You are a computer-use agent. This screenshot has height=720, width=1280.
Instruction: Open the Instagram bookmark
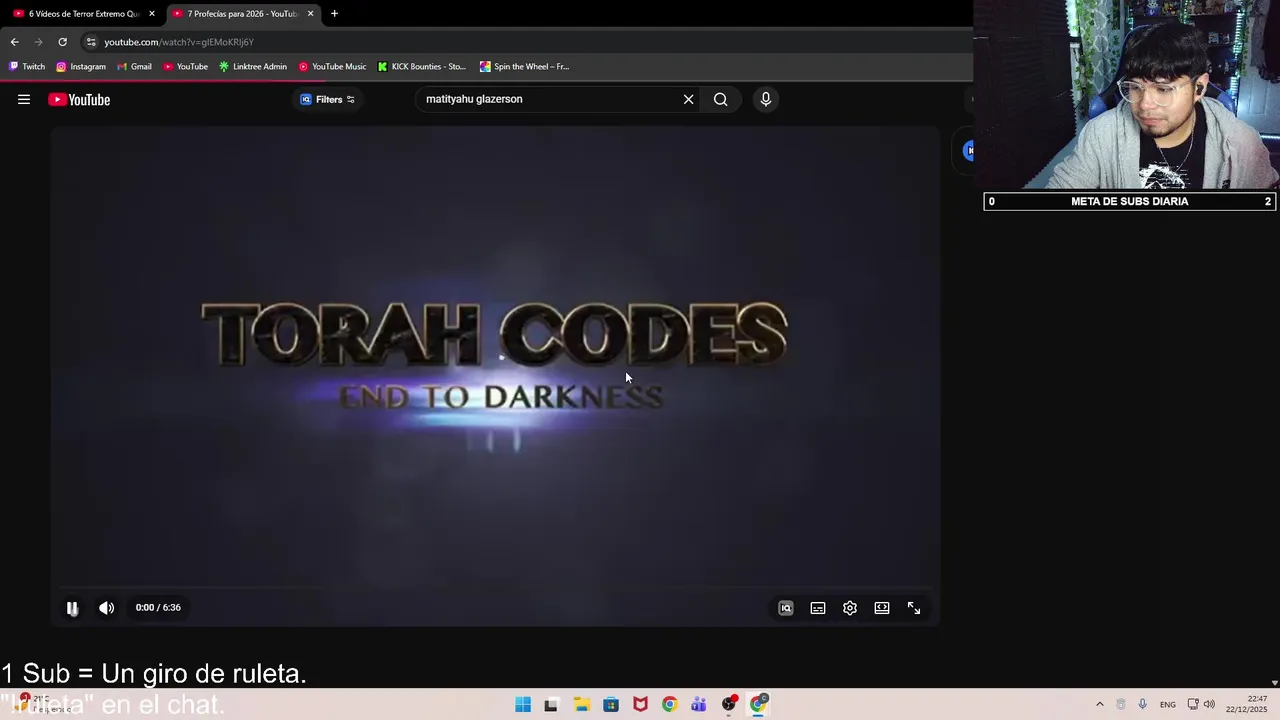(x=81, y=67)
